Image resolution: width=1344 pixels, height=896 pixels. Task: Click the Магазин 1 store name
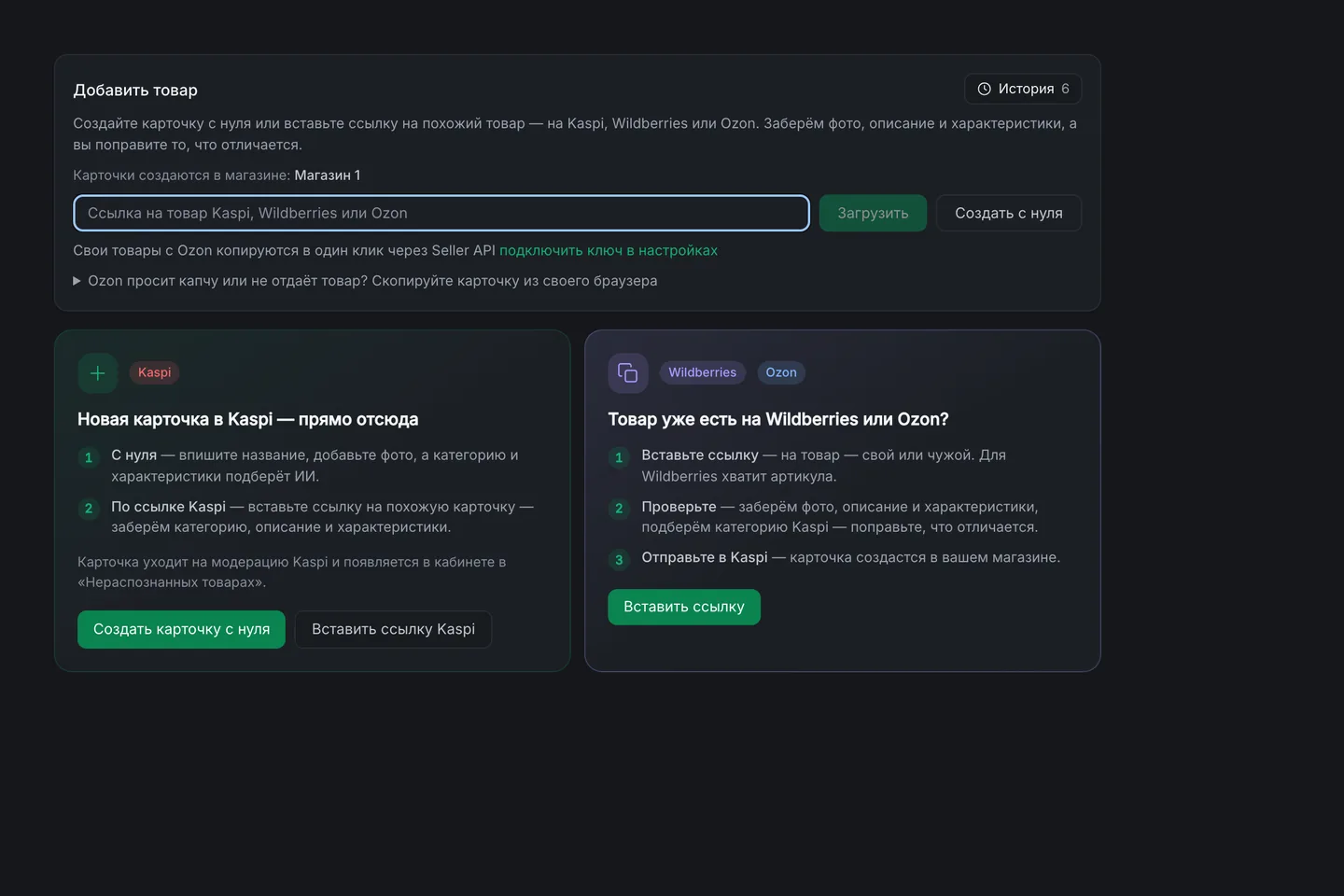click(x=328, y=175)
